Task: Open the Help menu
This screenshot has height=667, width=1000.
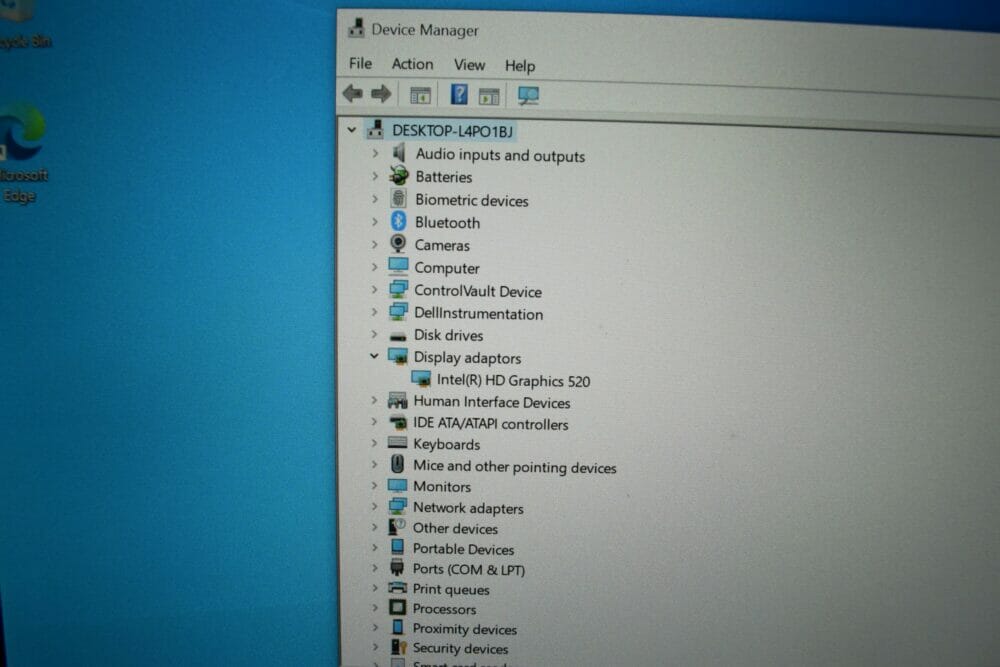Action: tap(520, 66)
